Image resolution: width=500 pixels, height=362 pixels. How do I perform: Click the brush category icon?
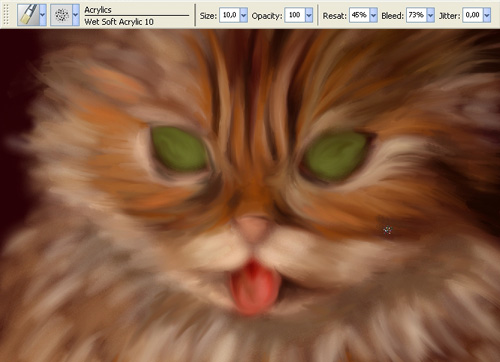28,15
